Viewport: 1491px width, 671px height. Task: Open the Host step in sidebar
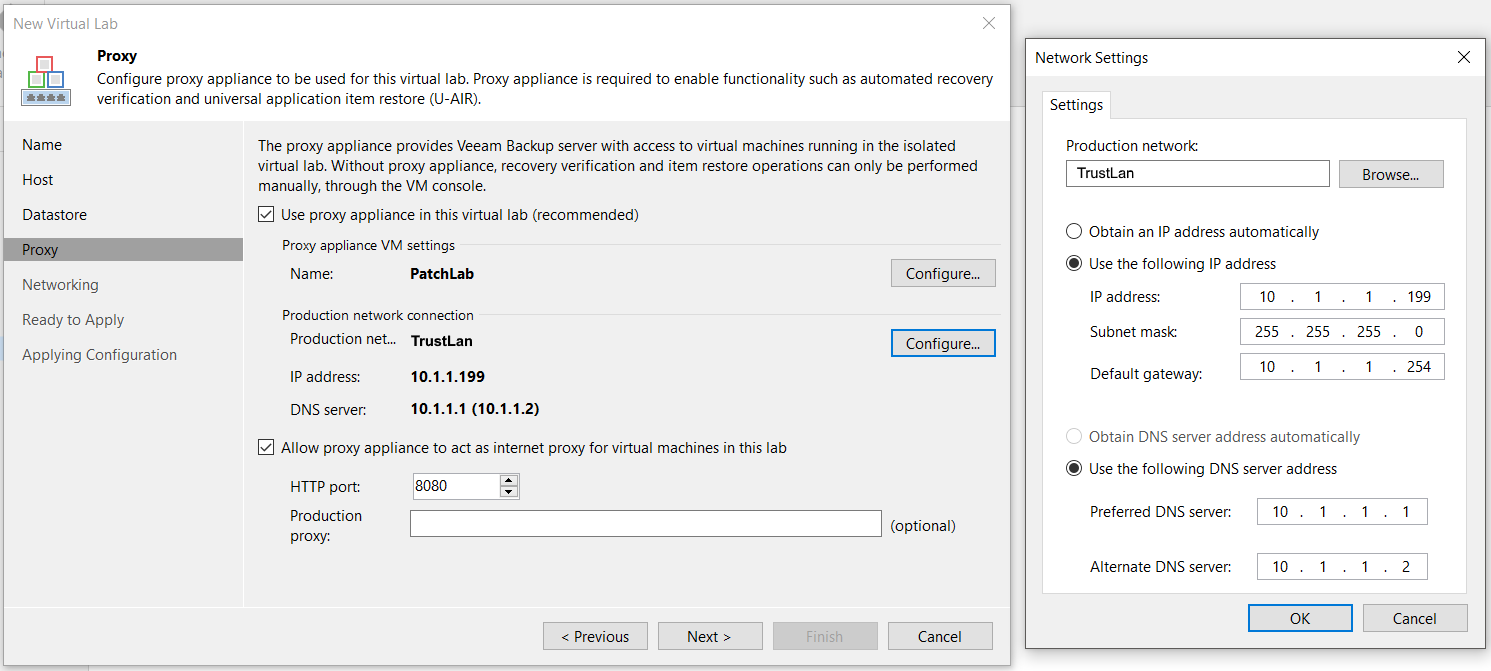pyautogui.click(x=38, y=180)
